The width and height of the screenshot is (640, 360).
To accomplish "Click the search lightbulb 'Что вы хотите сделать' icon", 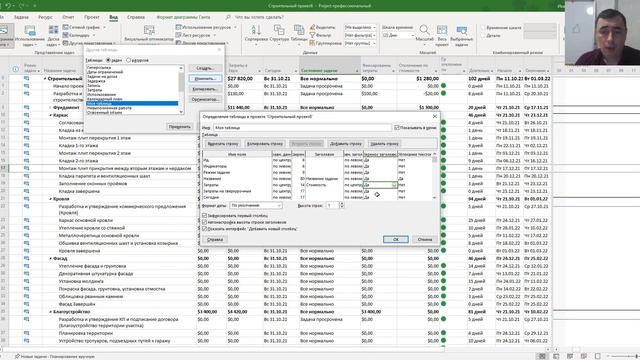I will 228,17.
